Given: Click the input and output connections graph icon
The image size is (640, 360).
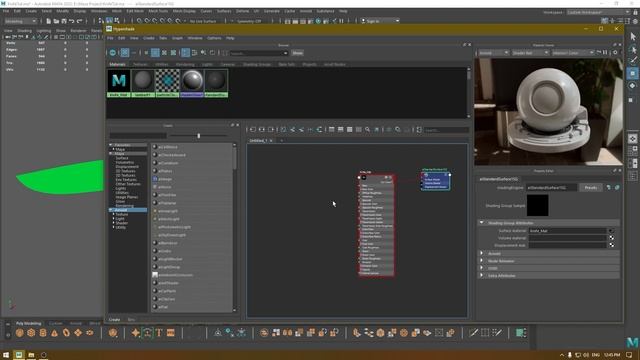Looking at the screenshot, I should [262, 129].
